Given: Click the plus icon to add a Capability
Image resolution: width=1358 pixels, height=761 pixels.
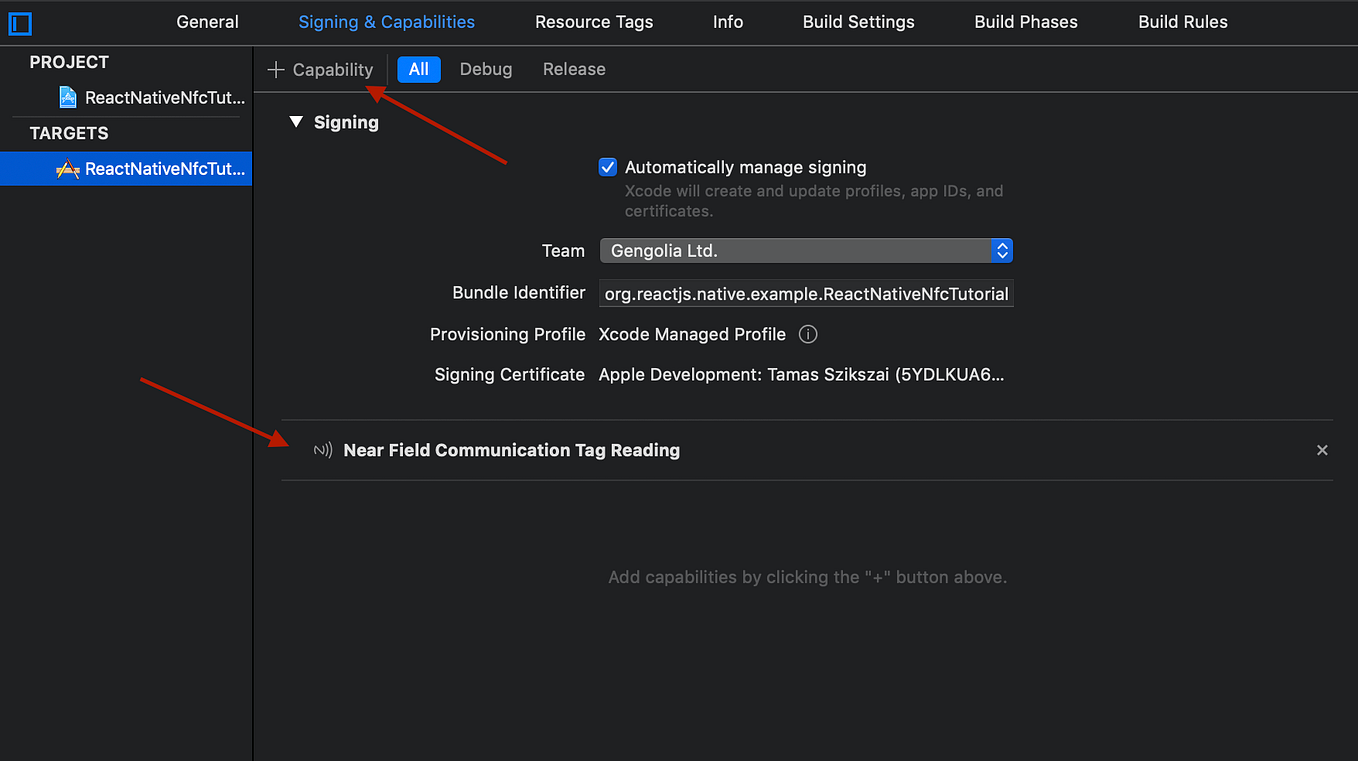Looking at the screenshot, I should pos(275,69).
